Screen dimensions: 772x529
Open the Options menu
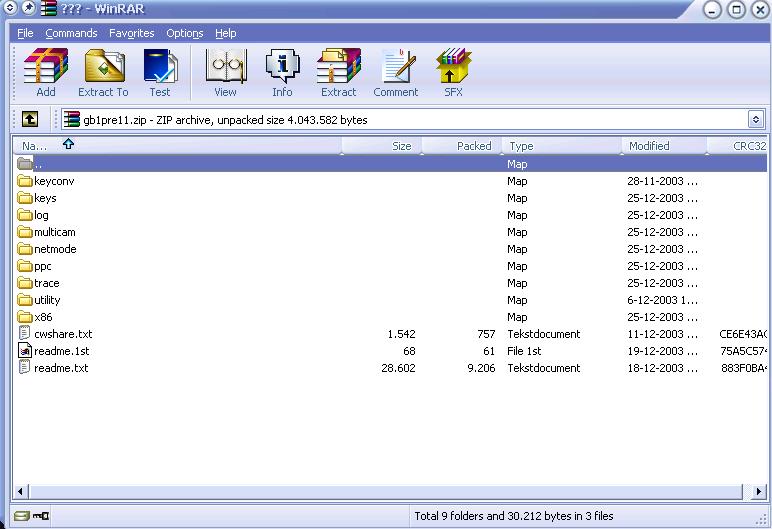(x=185, y=33)
